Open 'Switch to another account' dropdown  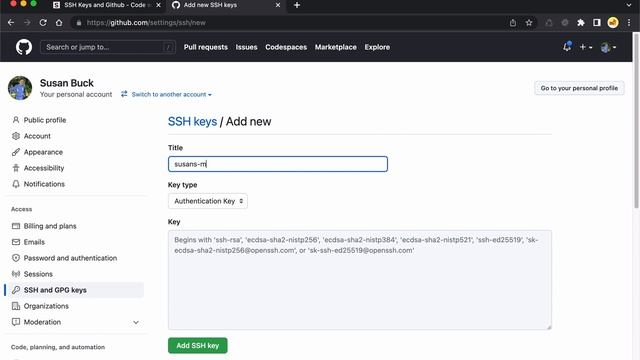[167, 94]
